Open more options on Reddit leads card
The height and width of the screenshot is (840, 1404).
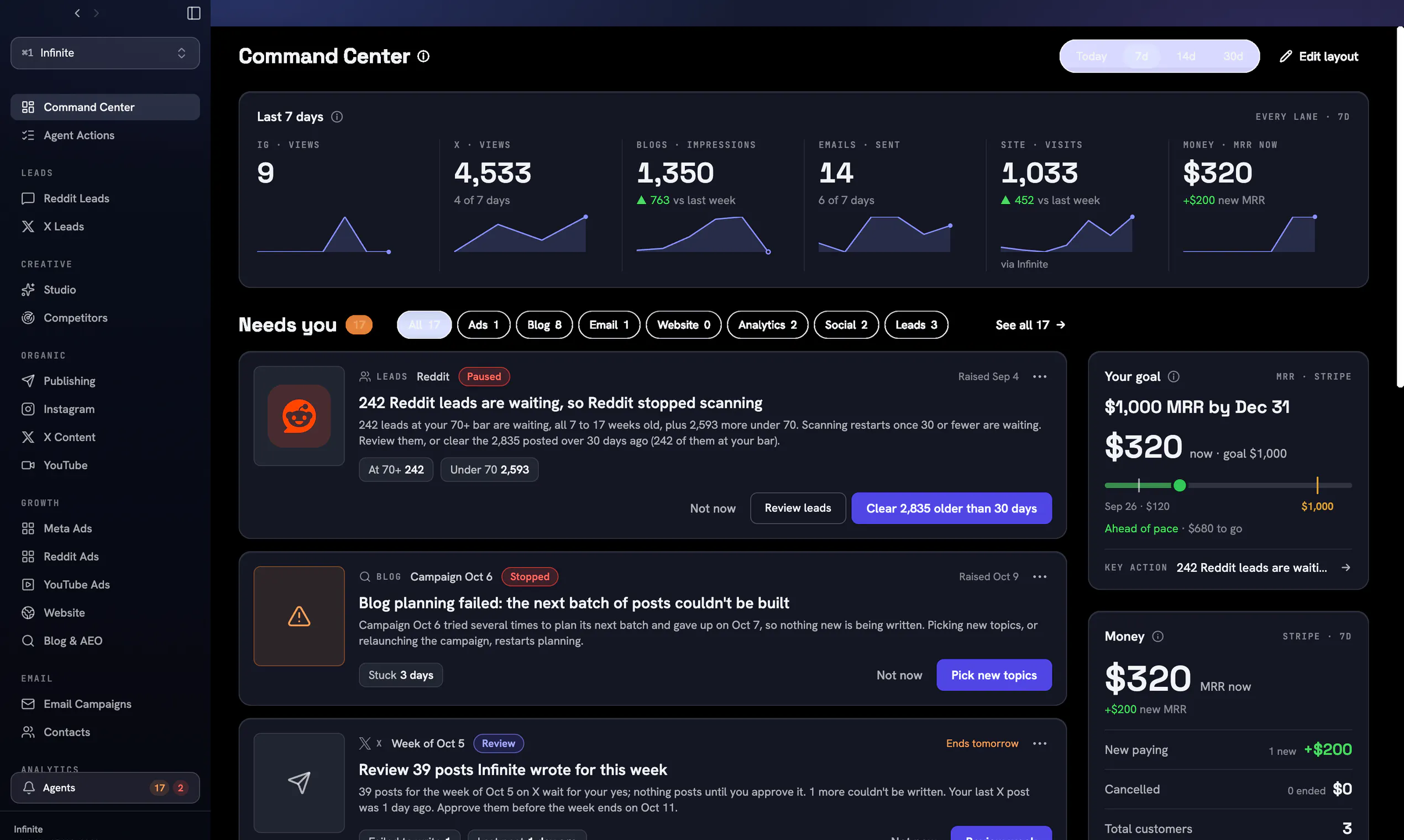coord(1039,376)
